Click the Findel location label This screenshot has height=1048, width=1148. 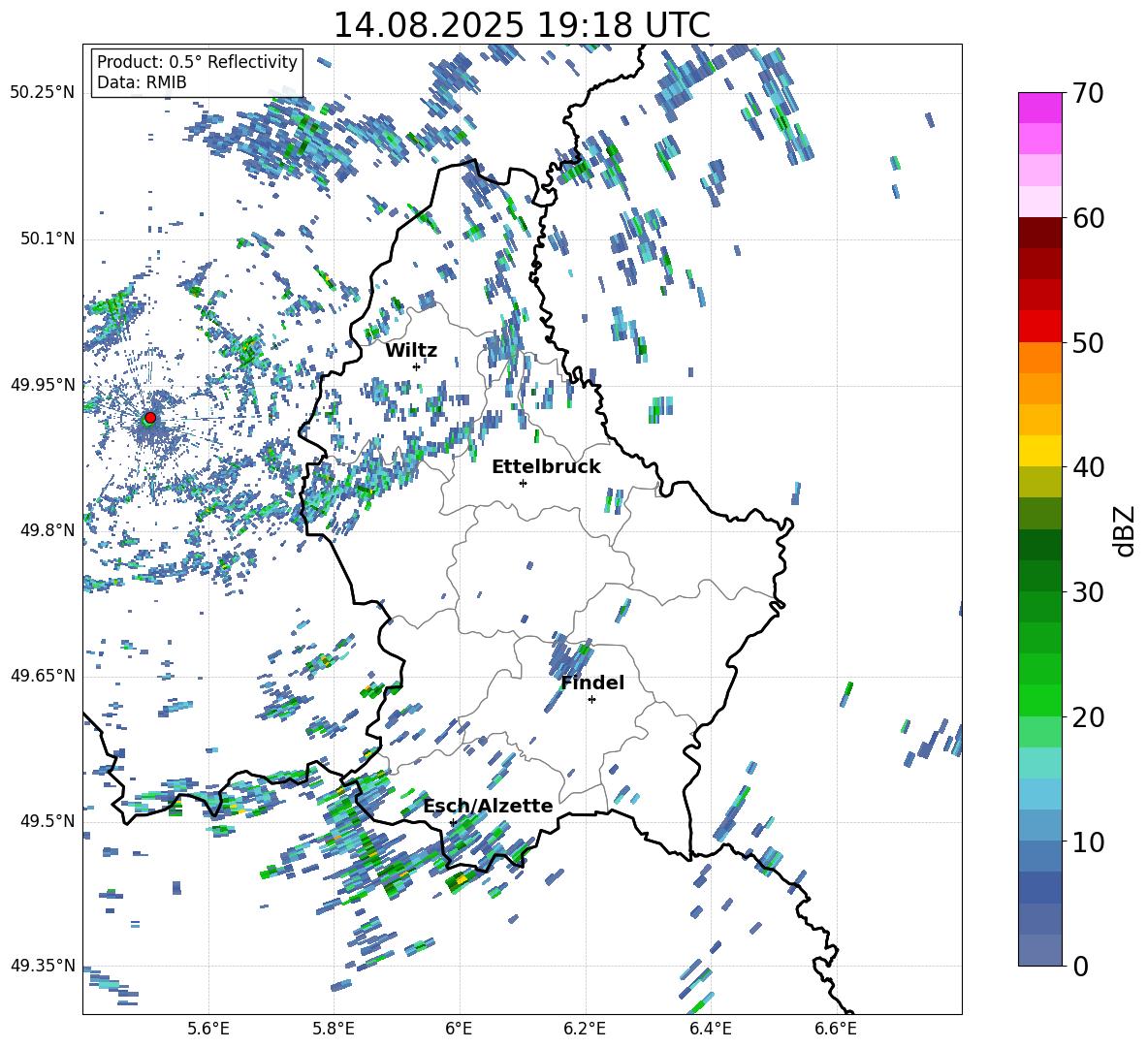[592, 683]
